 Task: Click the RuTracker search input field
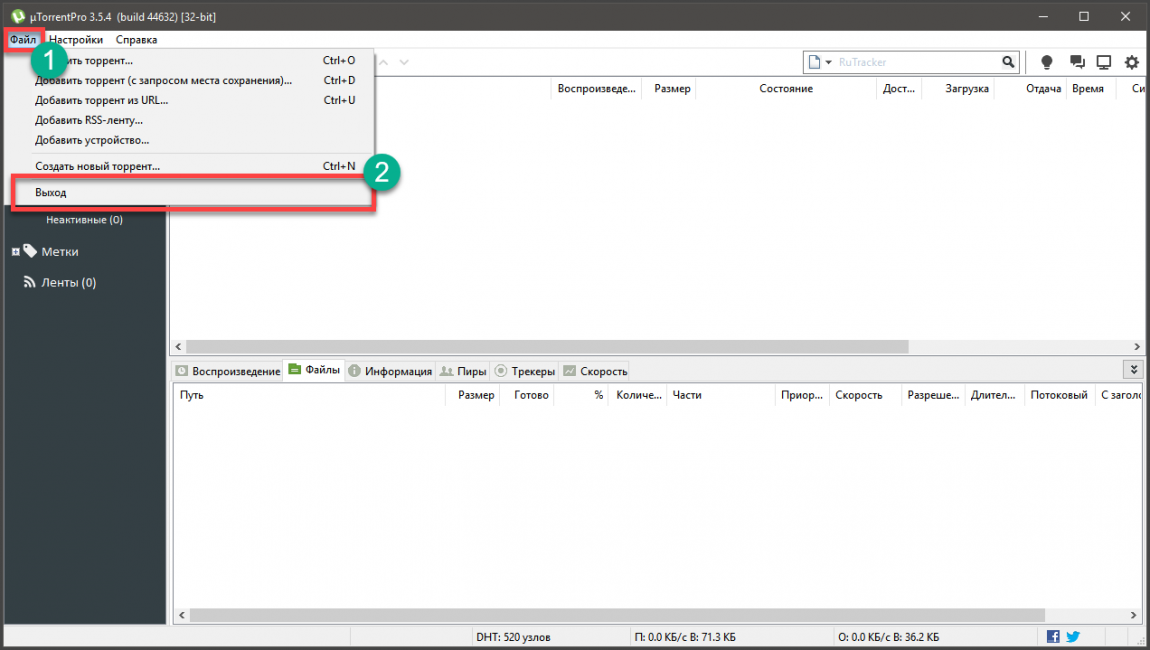[x=915, y=62]
